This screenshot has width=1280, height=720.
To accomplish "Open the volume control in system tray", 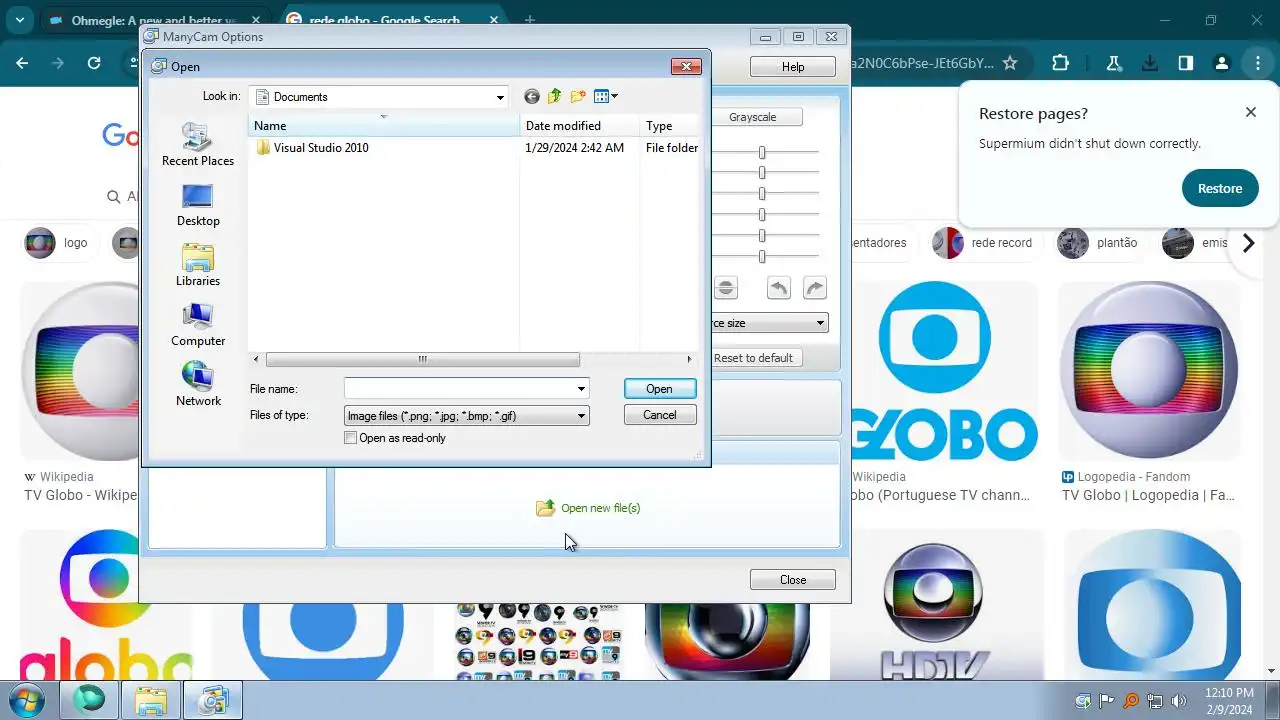I will tap(1178, 701).
